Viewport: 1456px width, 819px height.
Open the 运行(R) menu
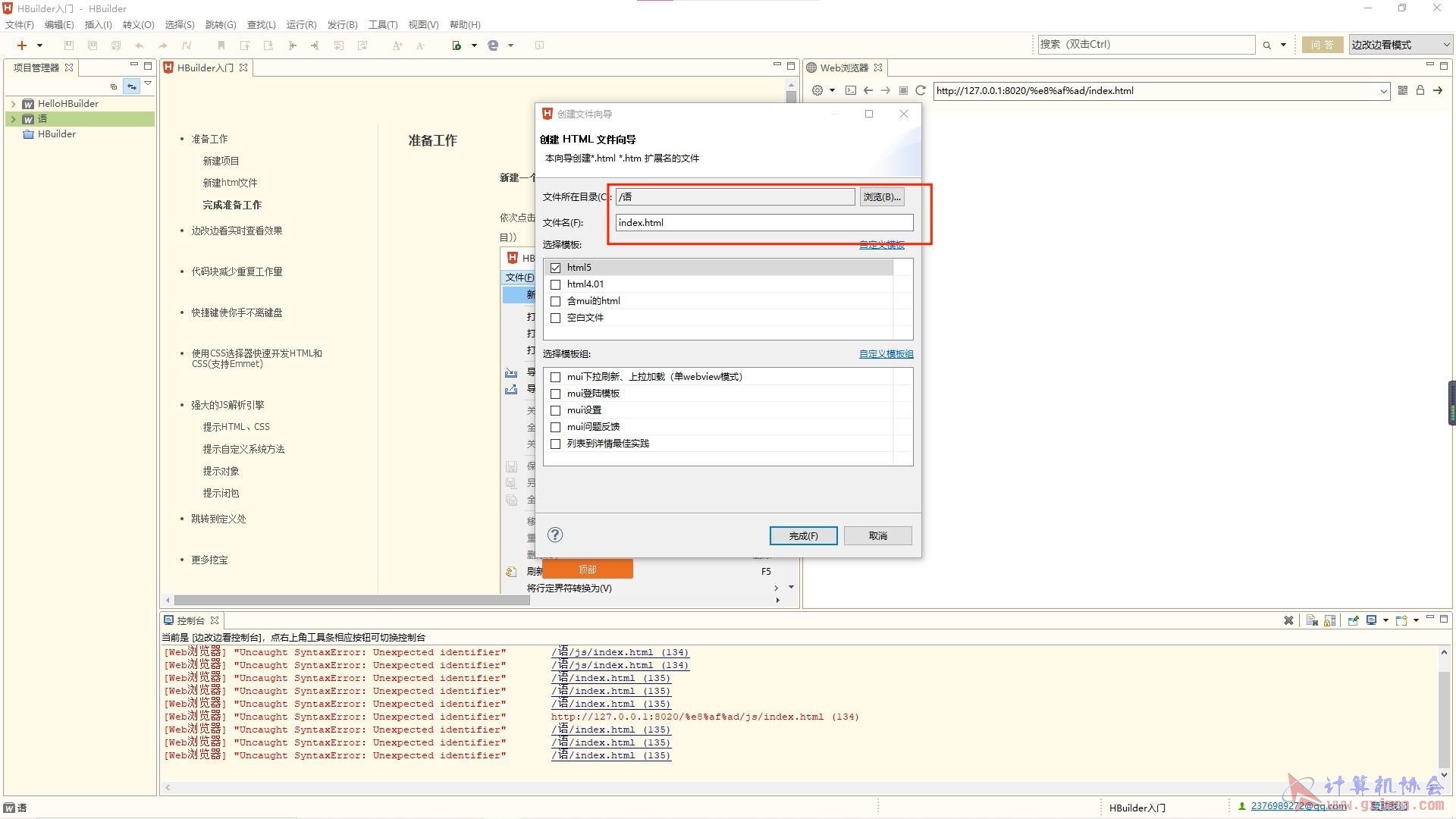tap(301, 25)
